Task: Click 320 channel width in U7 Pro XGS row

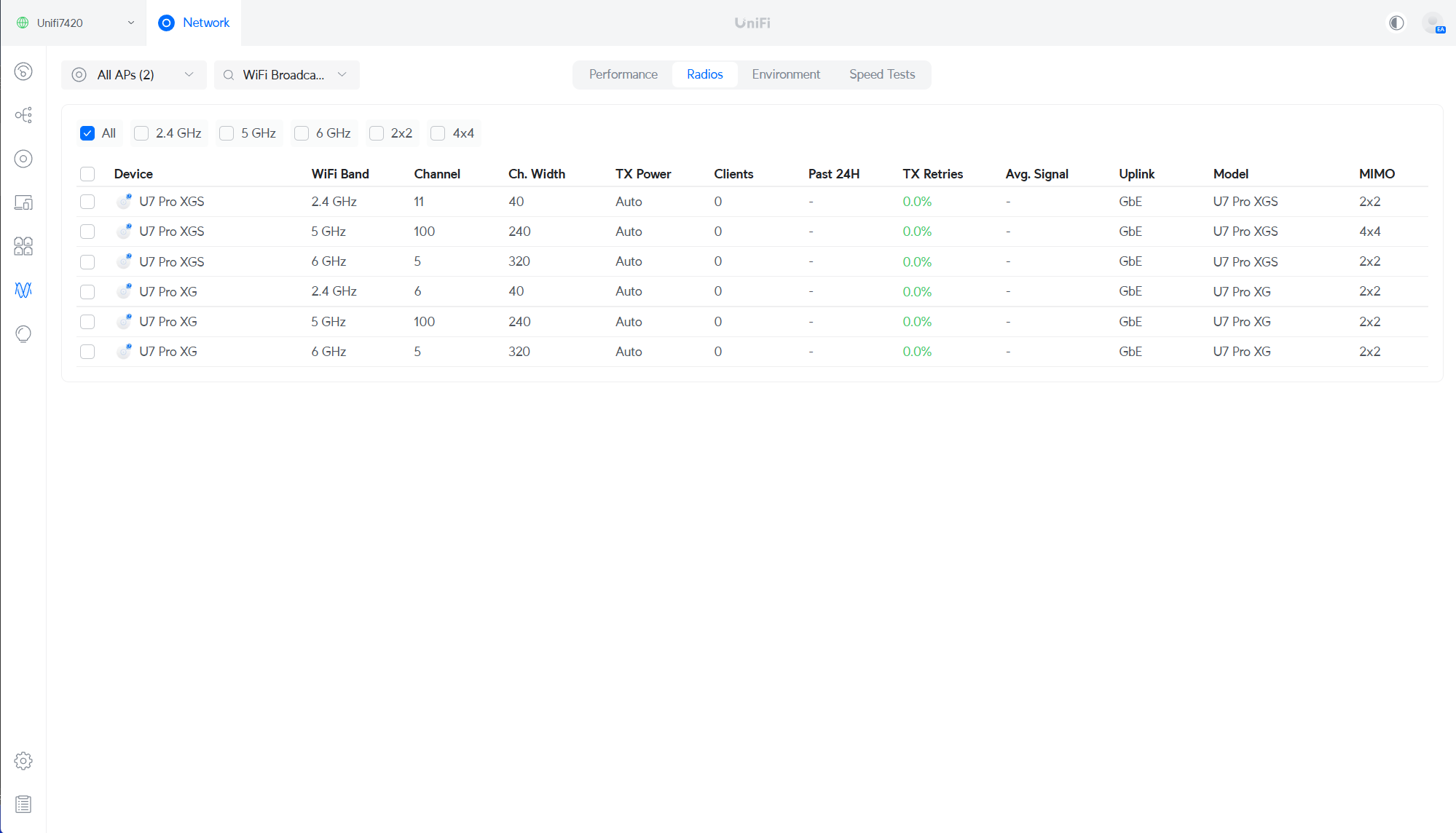Action: [x=519, y=261]
